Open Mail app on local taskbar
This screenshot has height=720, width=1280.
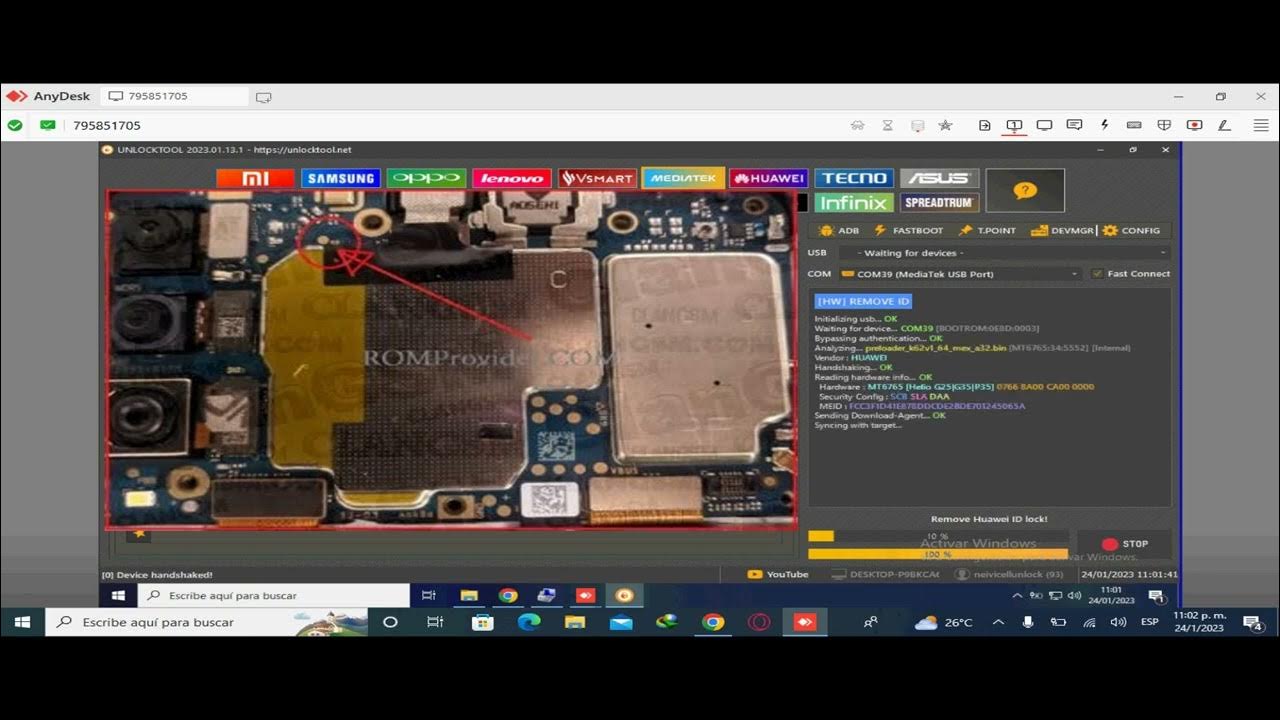[621, 622]
